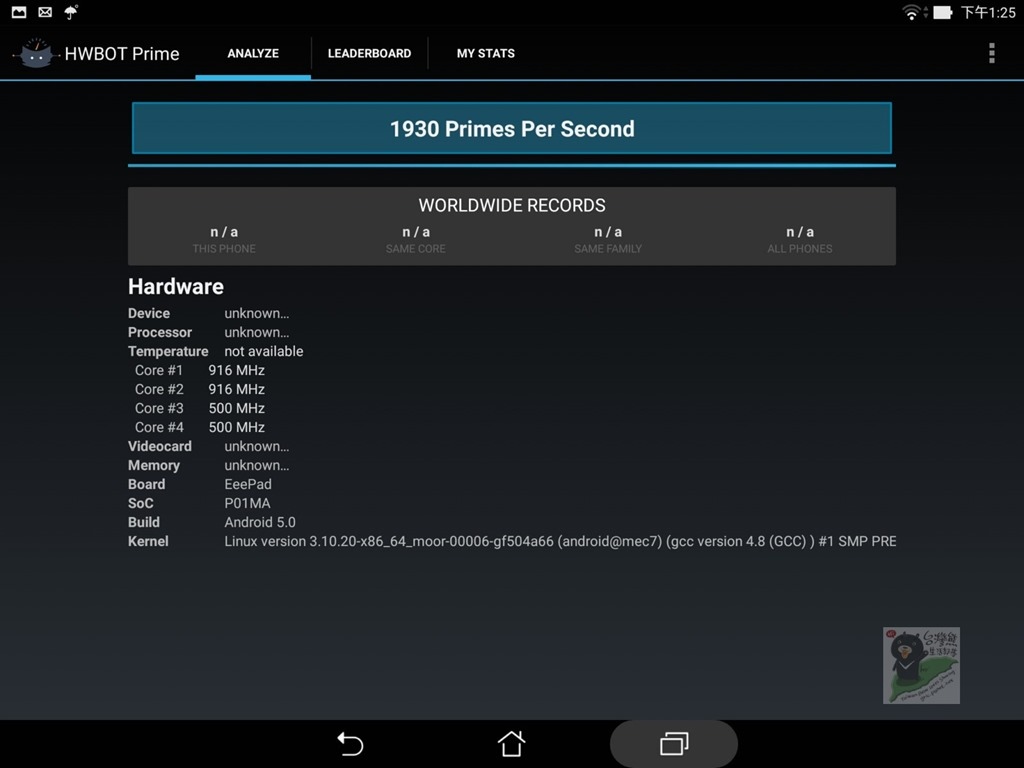Tap the WORLDWIDE RECORDS heading
This screenshot has width=1024, height=768.
click(512, 205)
